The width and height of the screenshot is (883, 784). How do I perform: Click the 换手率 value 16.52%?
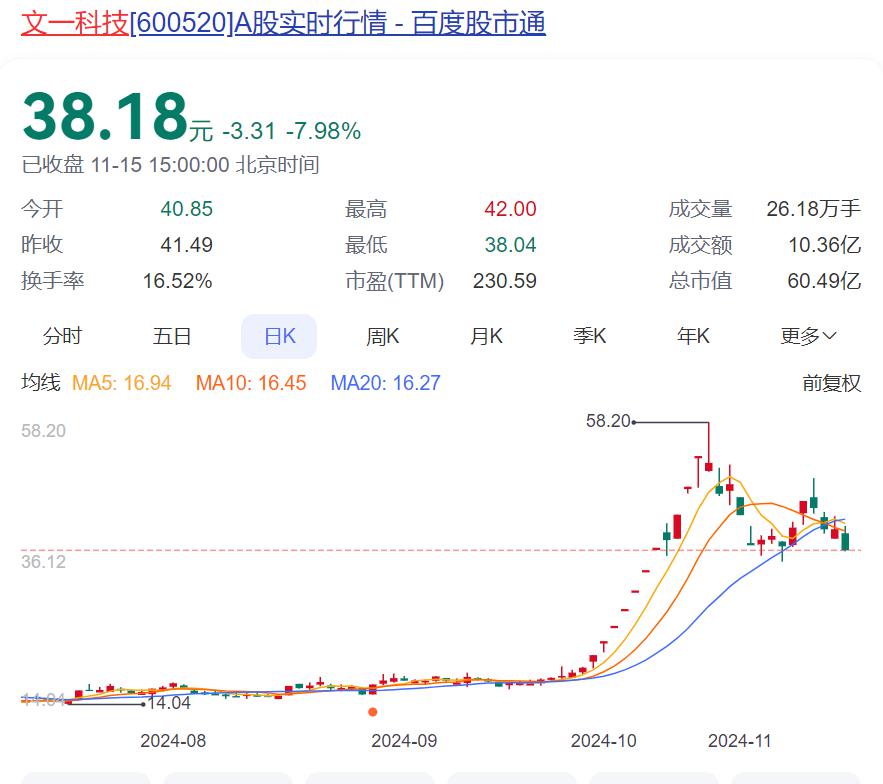click(x=177, y=281)
